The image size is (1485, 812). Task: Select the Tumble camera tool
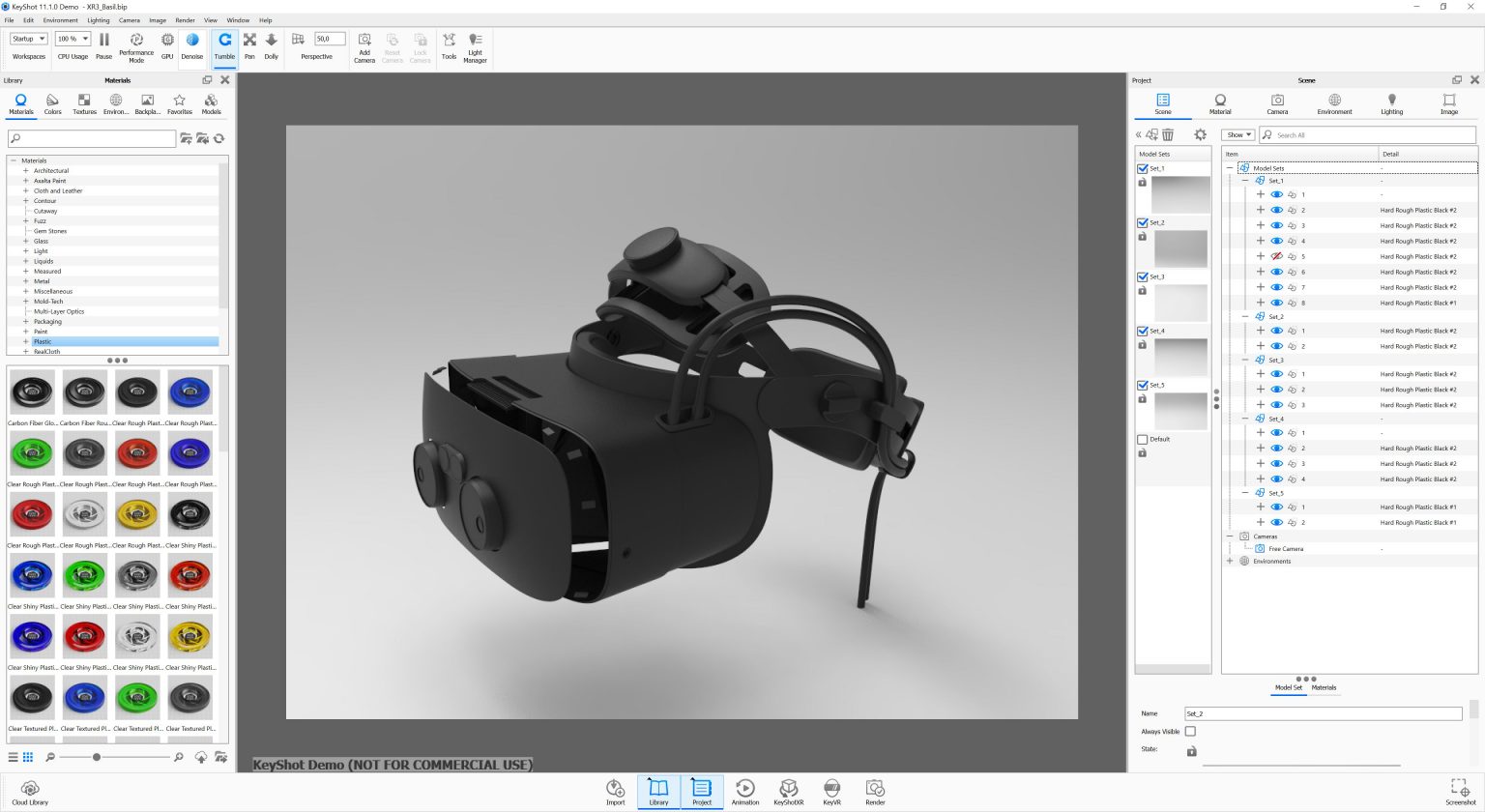point(224,43)
